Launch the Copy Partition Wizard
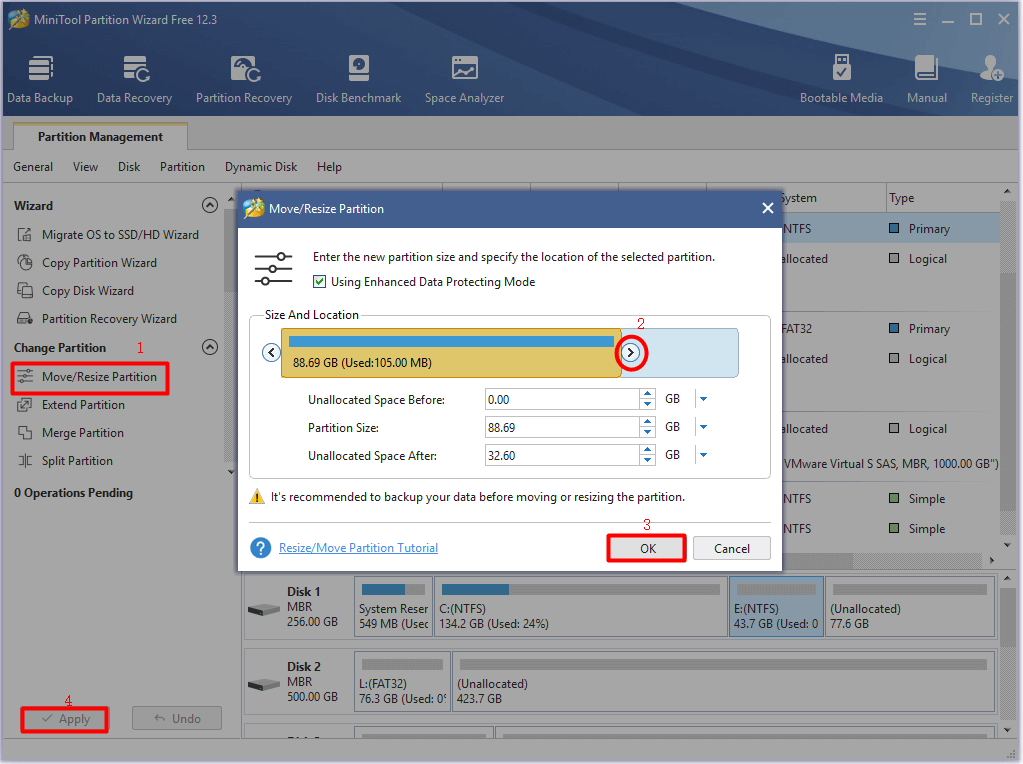 pos(87,262)
